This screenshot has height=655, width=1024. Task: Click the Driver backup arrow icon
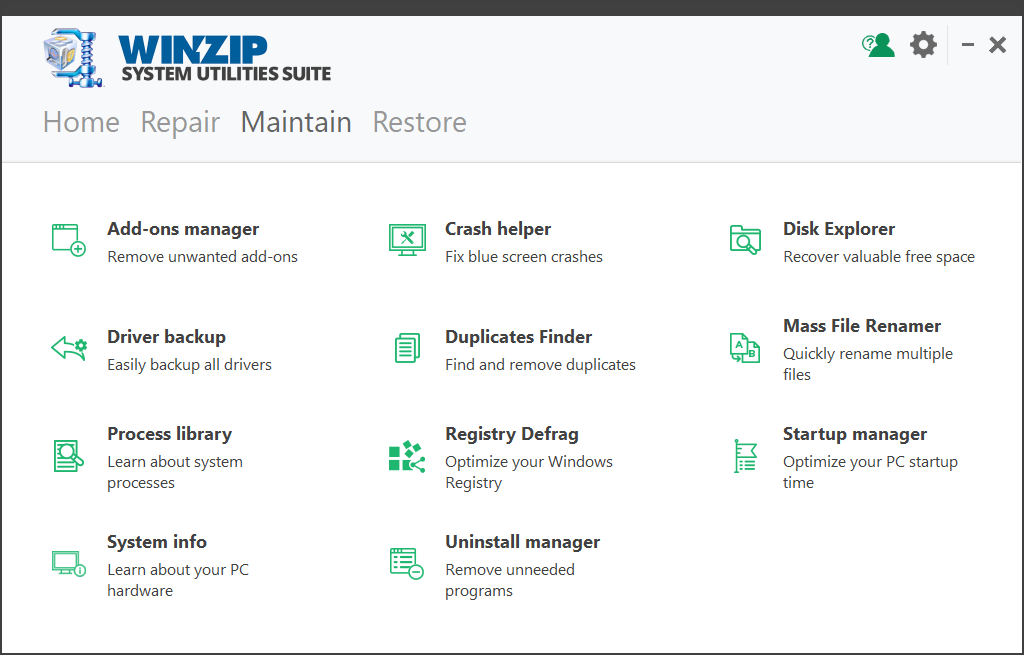[x=67, y=348]
